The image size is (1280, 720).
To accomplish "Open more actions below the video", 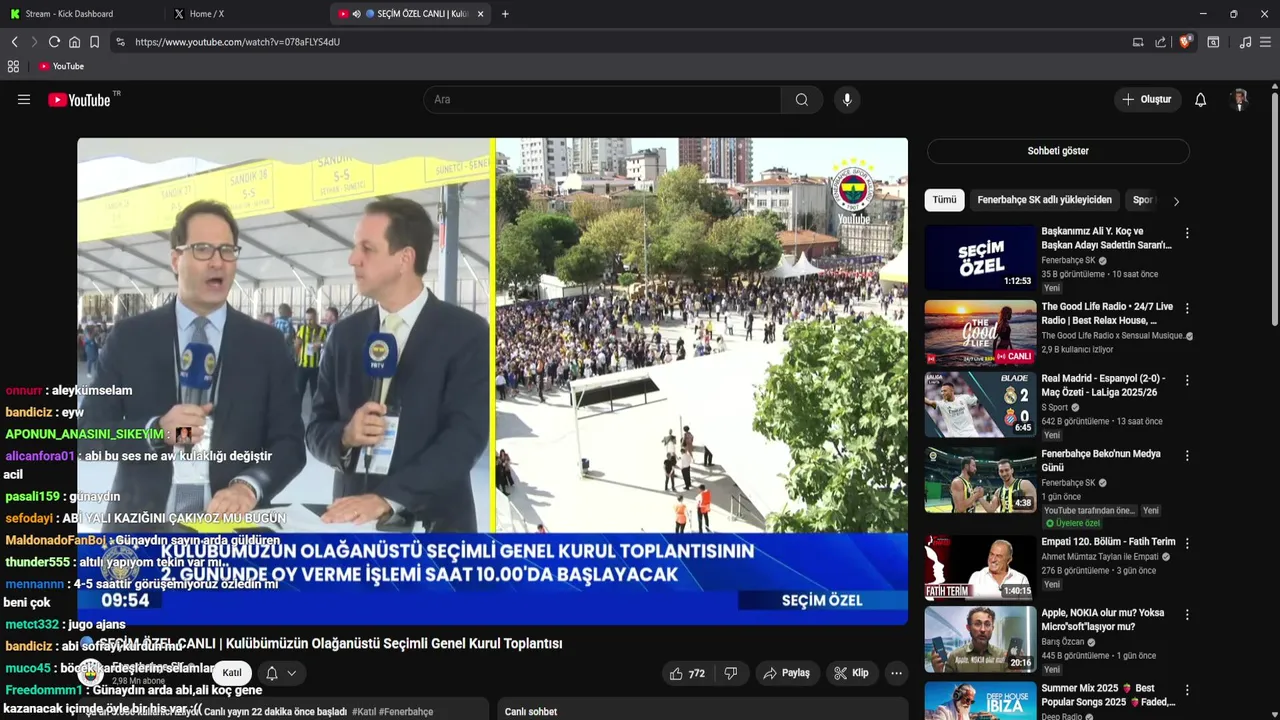I will point(896,673).
